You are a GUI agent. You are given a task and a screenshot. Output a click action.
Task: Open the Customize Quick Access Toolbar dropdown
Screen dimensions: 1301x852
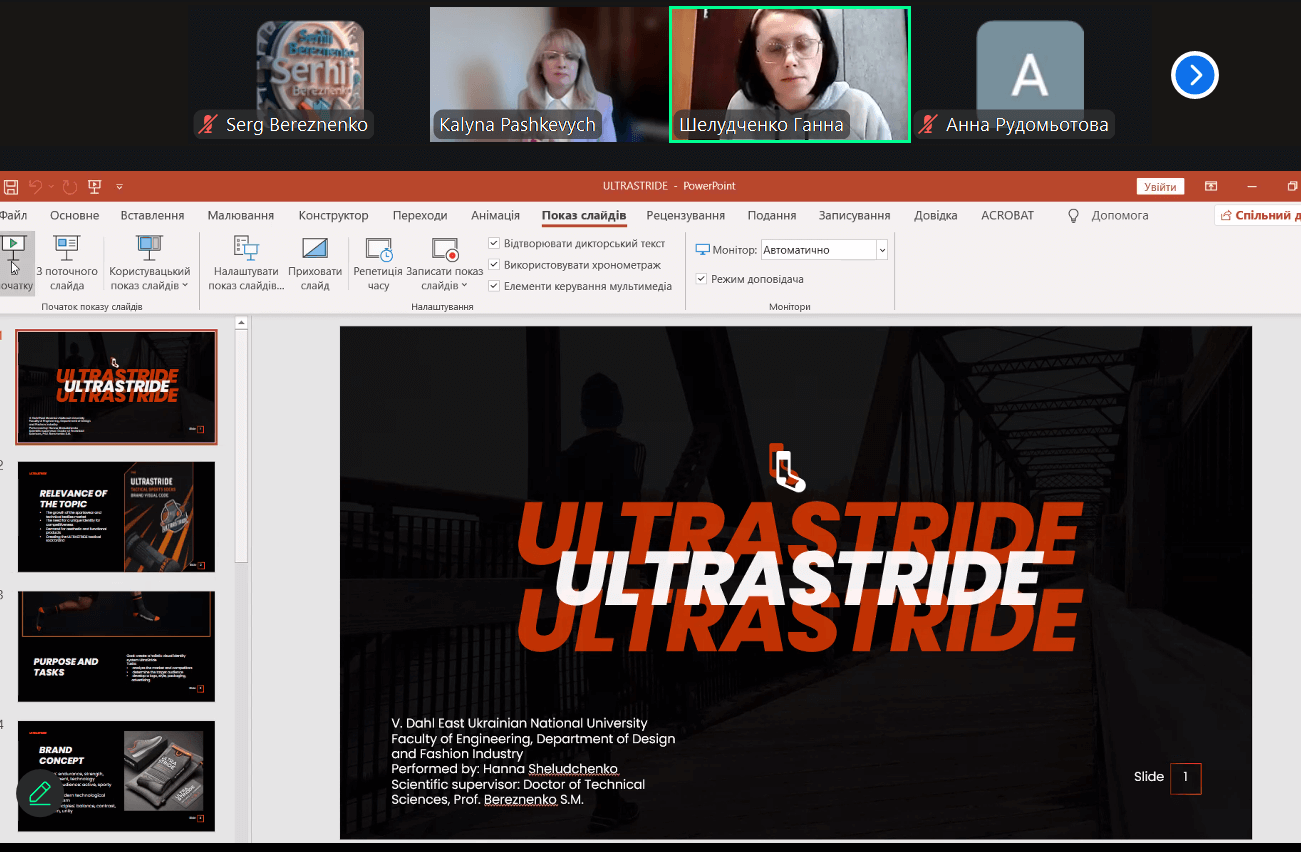click(x=119, y=186)
